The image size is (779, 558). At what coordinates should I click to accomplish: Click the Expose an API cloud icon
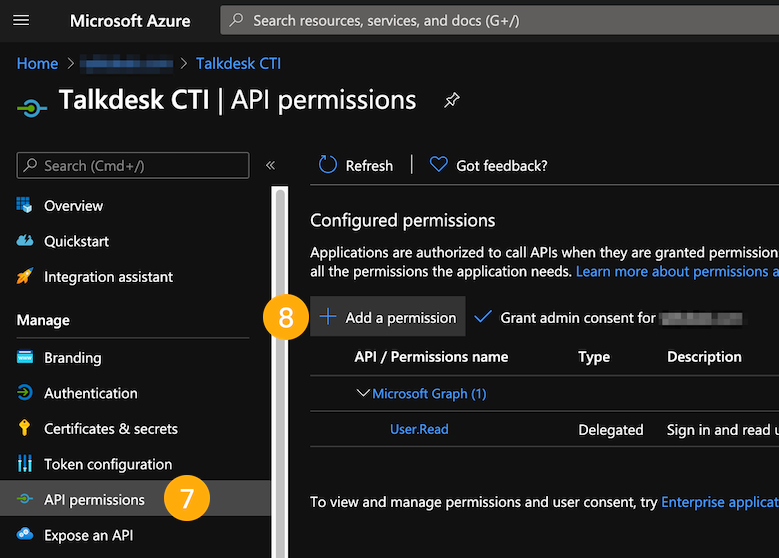(x=25, y=534)
